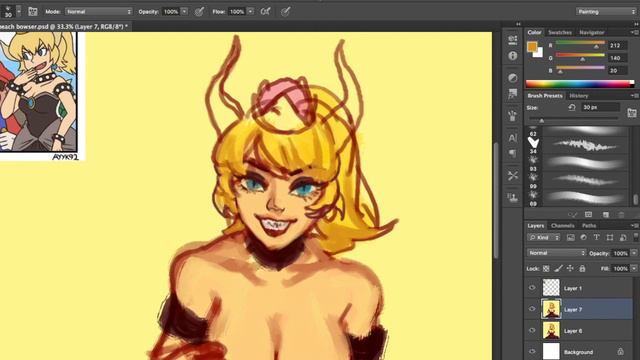Select the Brush Presets tab
Screen dimensions: 640x360
click(545, 96)
